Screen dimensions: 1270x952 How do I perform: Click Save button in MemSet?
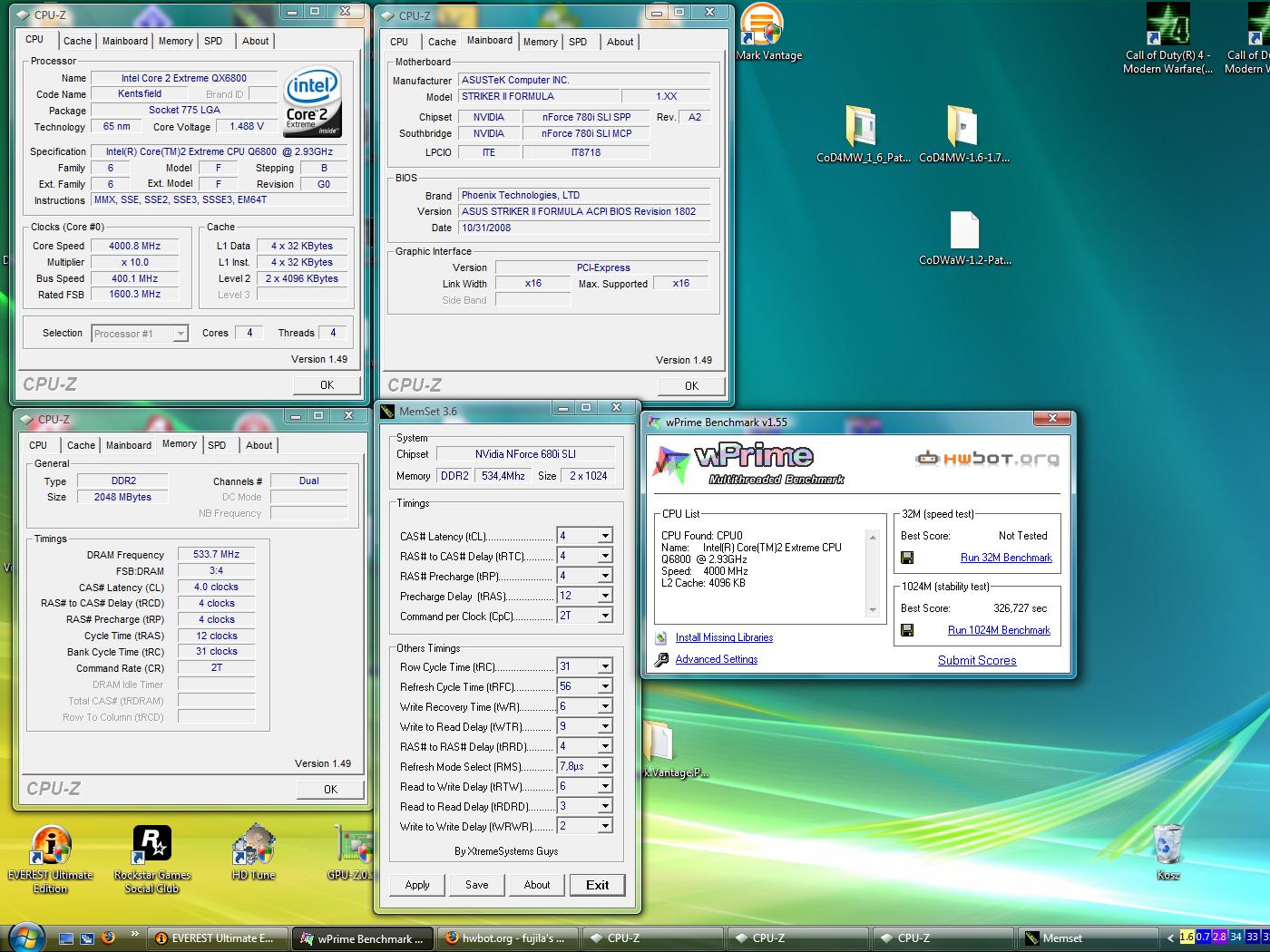point(476,885)
